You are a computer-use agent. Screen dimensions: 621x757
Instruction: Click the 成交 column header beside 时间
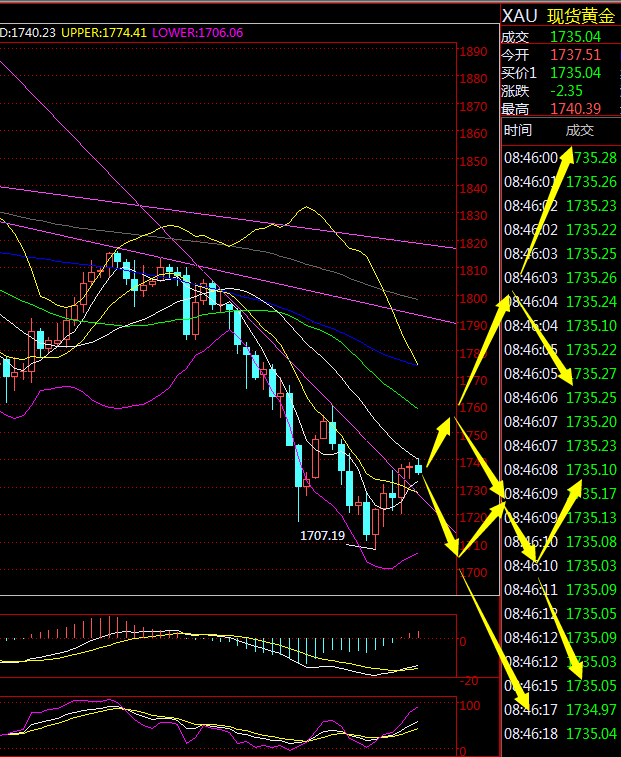point(579,131)
